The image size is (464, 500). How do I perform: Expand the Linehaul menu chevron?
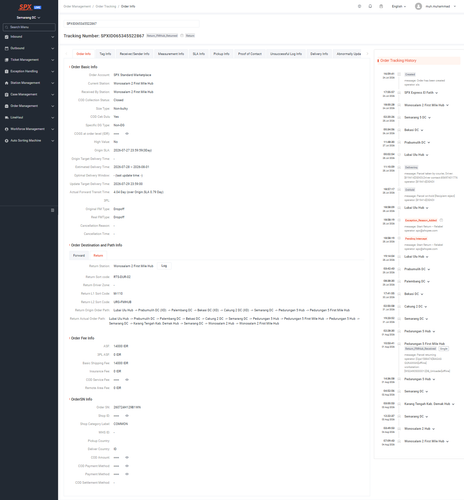[52, 118]
